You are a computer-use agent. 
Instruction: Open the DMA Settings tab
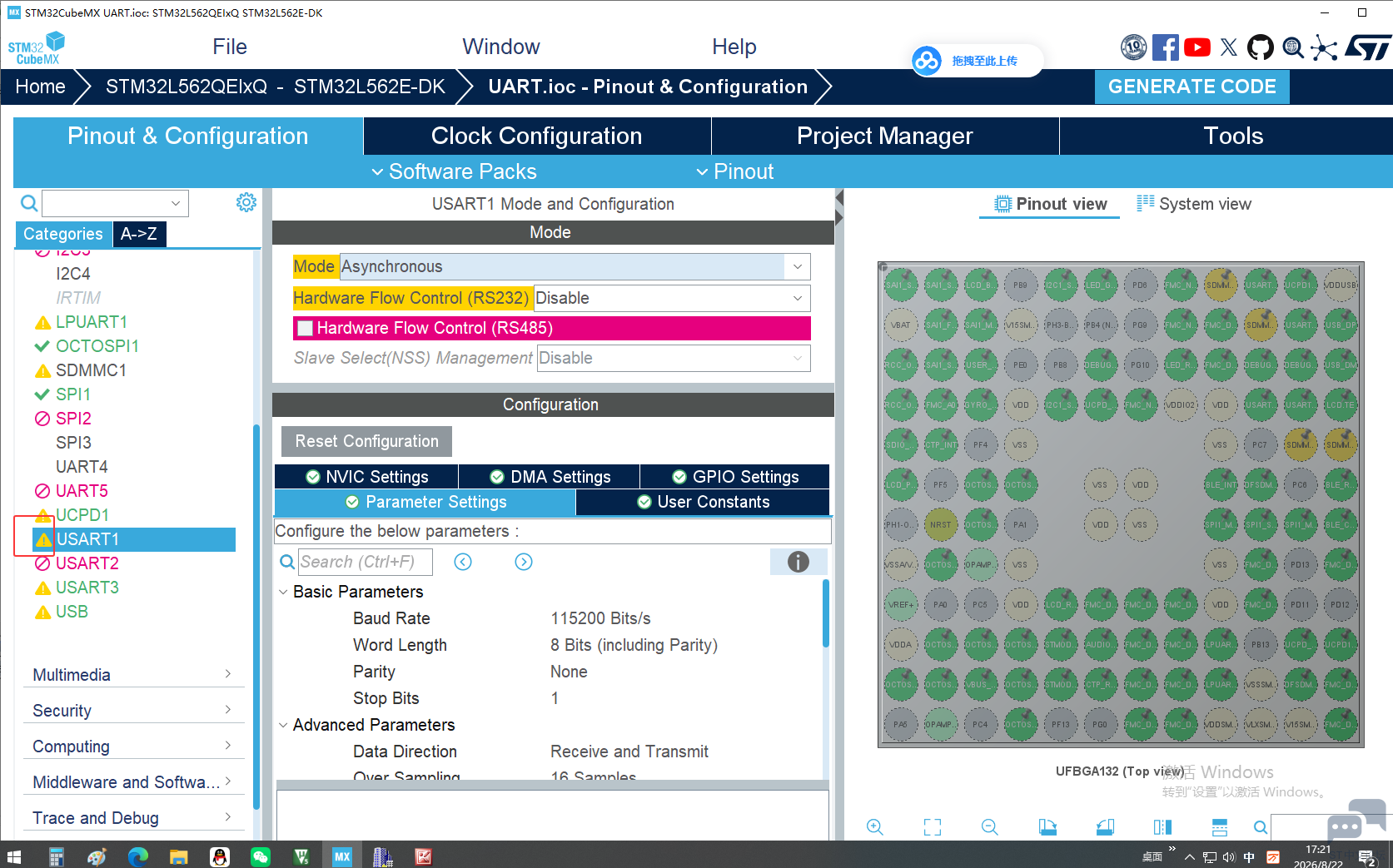[550, 477]
